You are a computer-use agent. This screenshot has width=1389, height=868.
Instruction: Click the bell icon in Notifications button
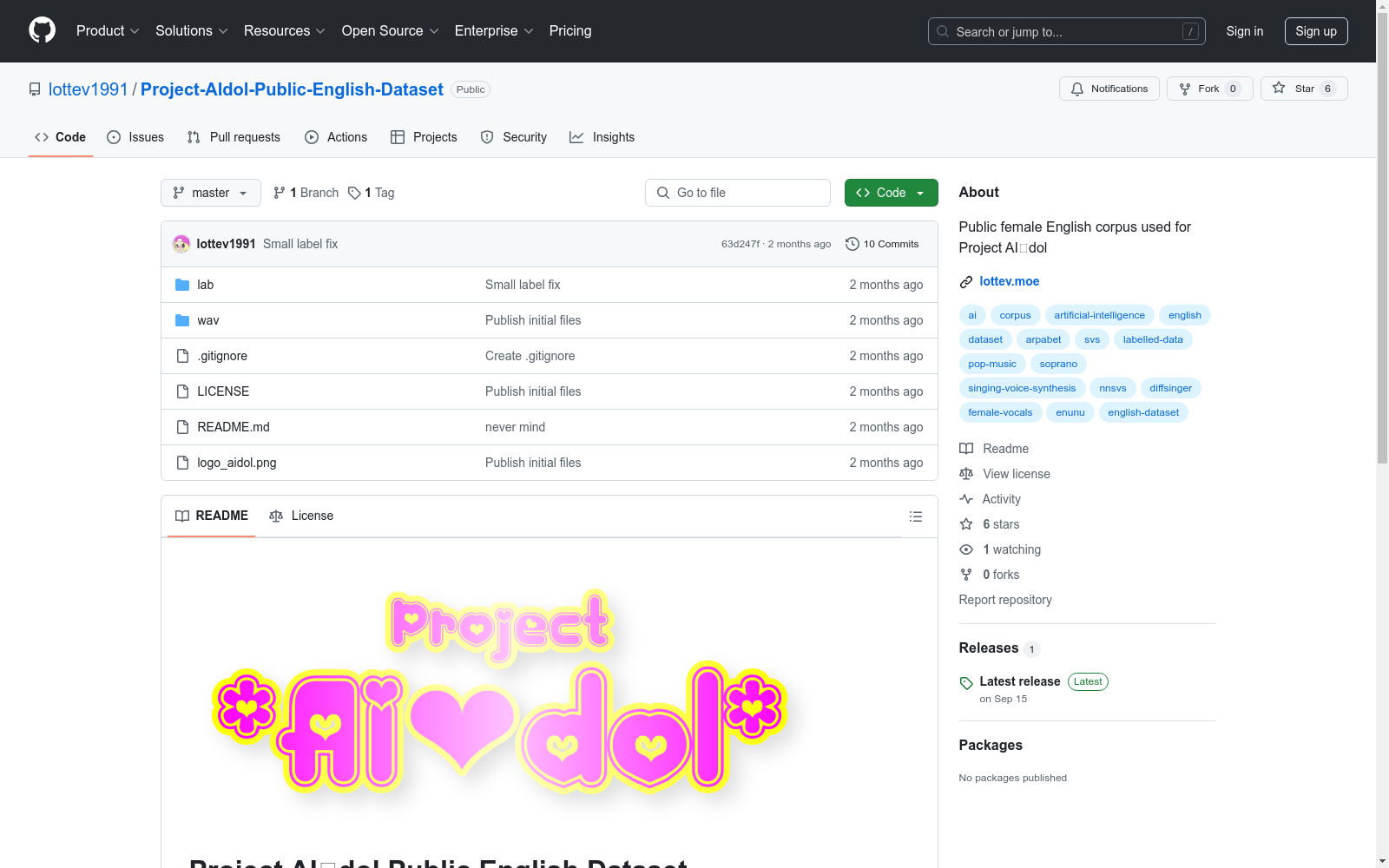(x=1077, y=89)
